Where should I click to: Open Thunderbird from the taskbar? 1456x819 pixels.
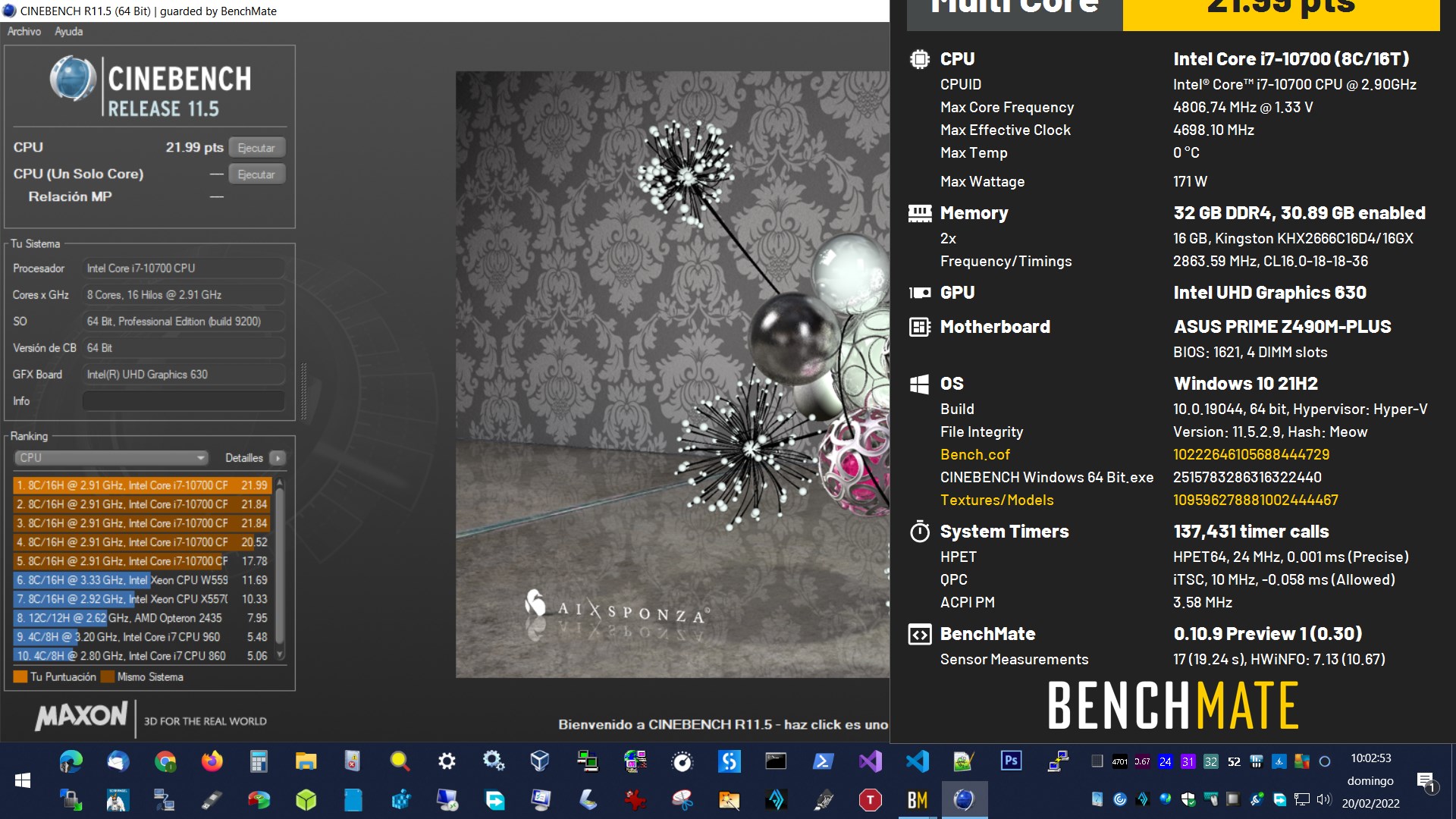[x=118, y=761]
